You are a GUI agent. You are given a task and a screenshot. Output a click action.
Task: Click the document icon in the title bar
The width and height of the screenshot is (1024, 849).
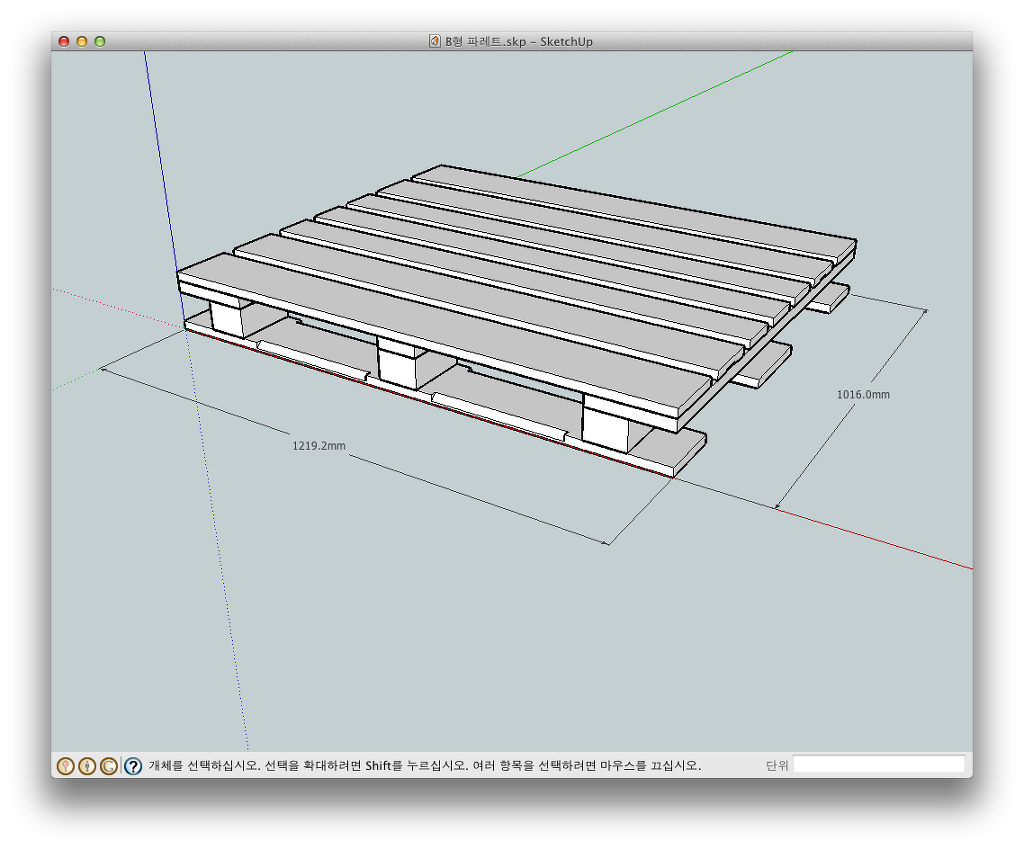pyautogui.click(x=434, y=41)
